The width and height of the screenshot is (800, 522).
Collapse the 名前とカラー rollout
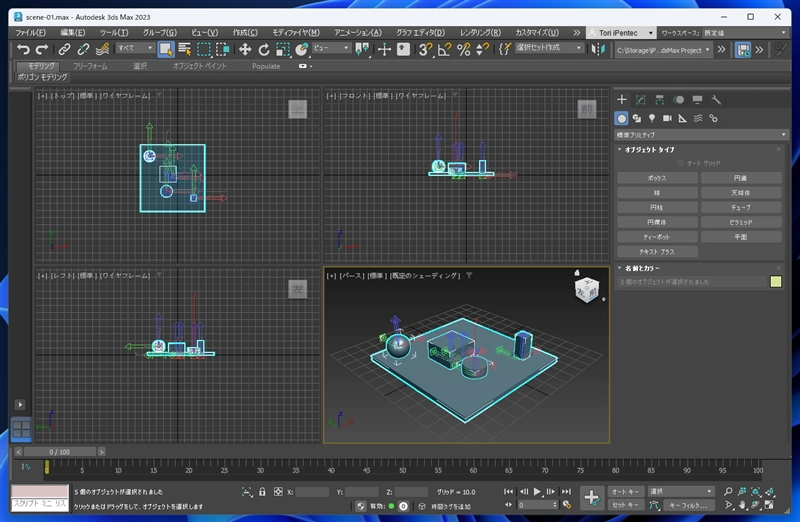pyautogui.click(x=642, y=268)
